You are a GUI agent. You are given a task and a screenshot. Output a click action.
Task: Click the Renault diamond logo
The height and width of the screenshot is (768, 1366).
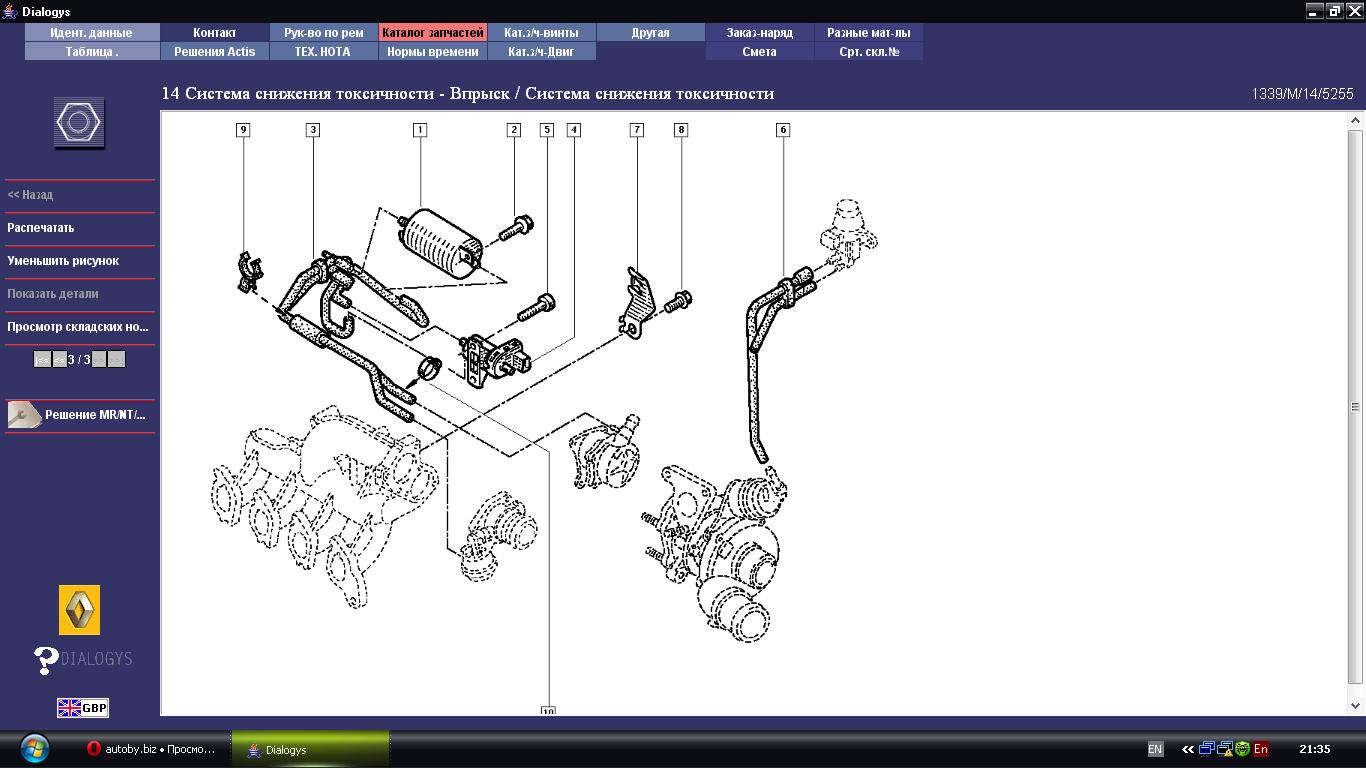(79, 610)
